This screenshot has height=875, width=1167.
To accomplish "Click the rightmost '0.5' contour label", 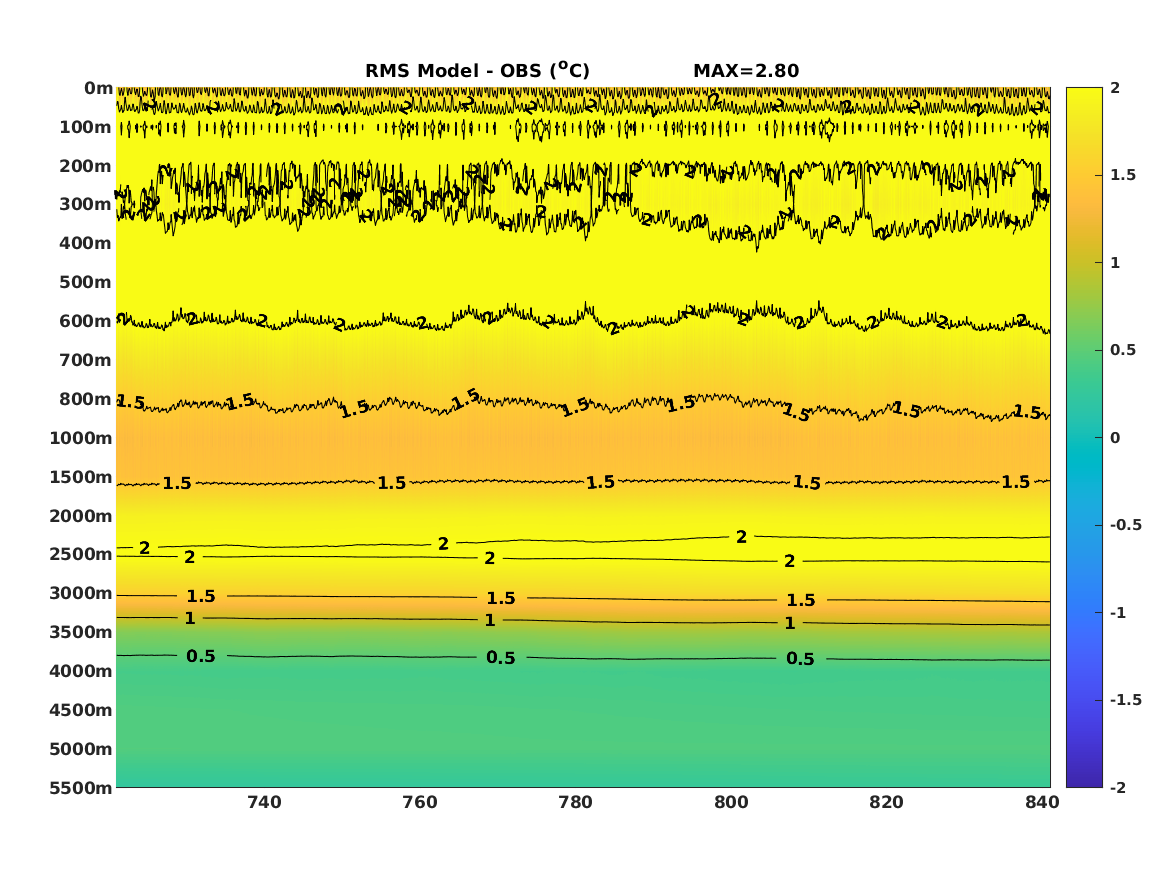I will (801, 658).
